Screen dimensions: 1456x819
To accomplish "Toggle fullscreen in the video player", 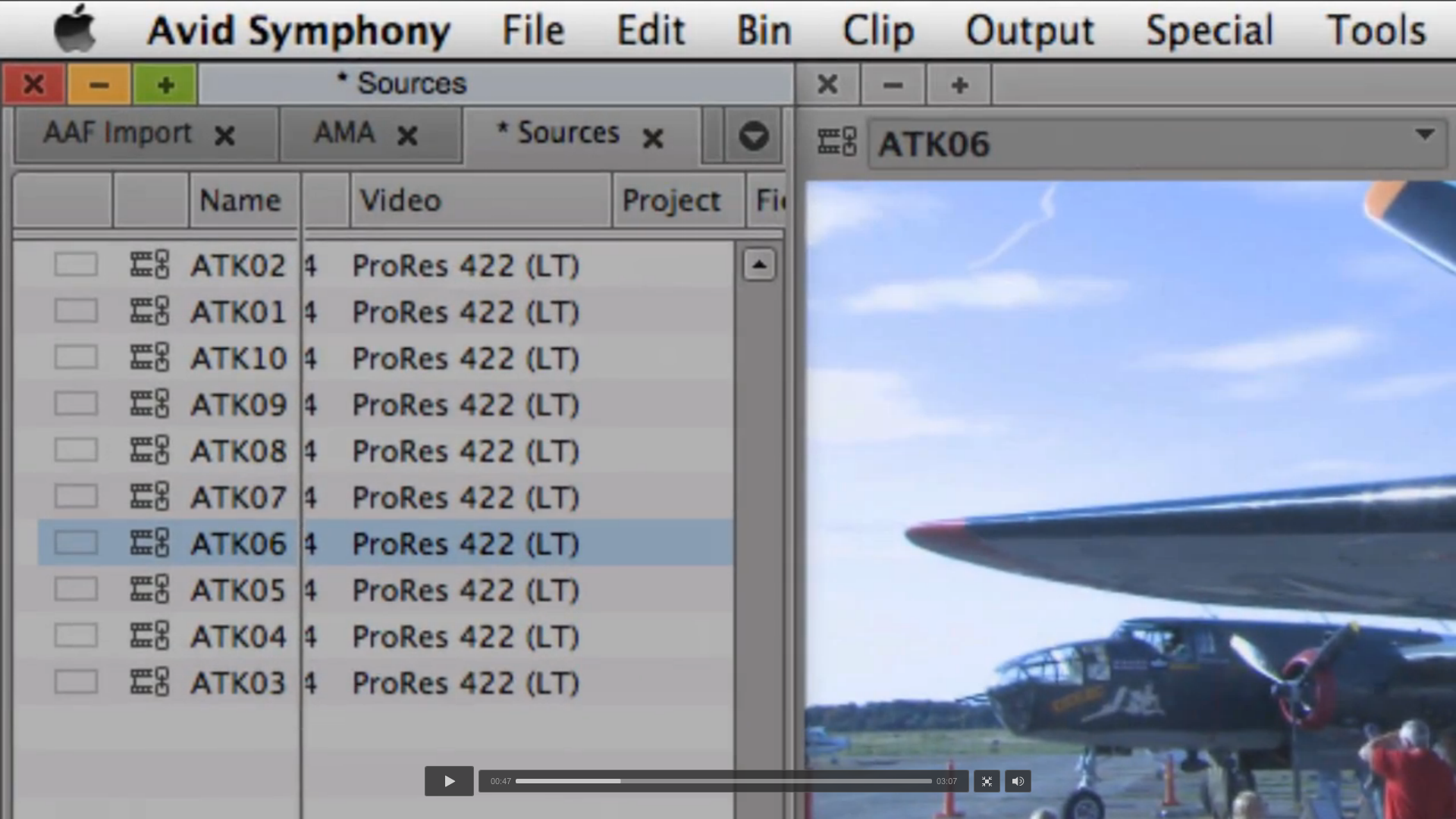I will [x=987, y=781].
